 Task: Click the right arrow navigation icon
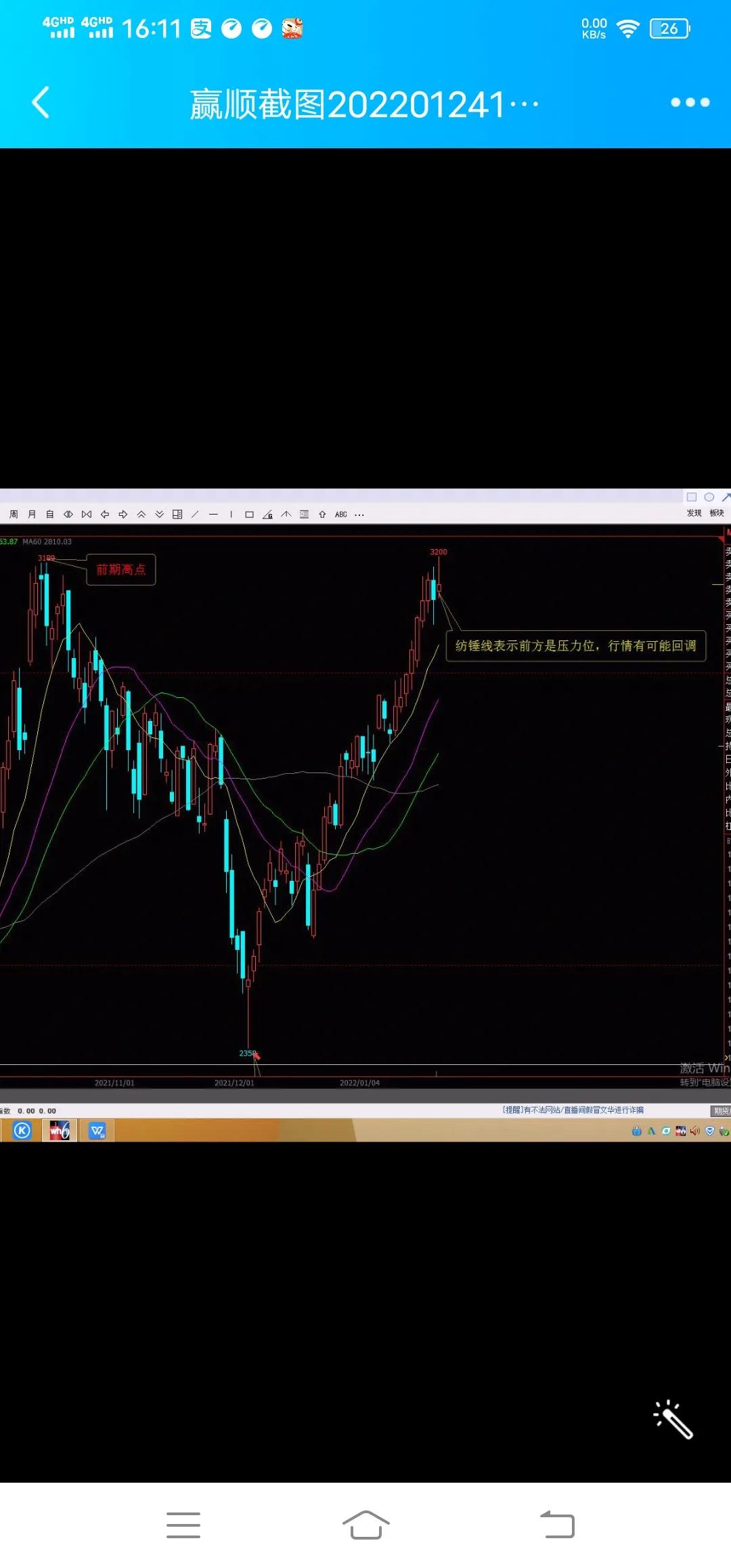tap(123, 515)
